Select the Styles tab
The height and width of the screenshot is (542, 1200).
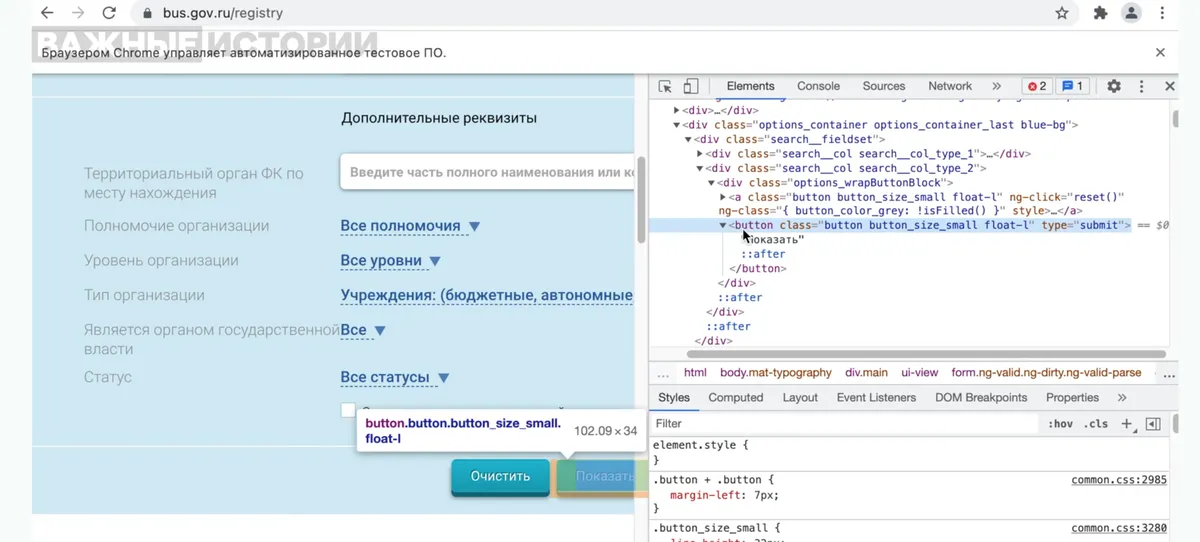point(674,397)
